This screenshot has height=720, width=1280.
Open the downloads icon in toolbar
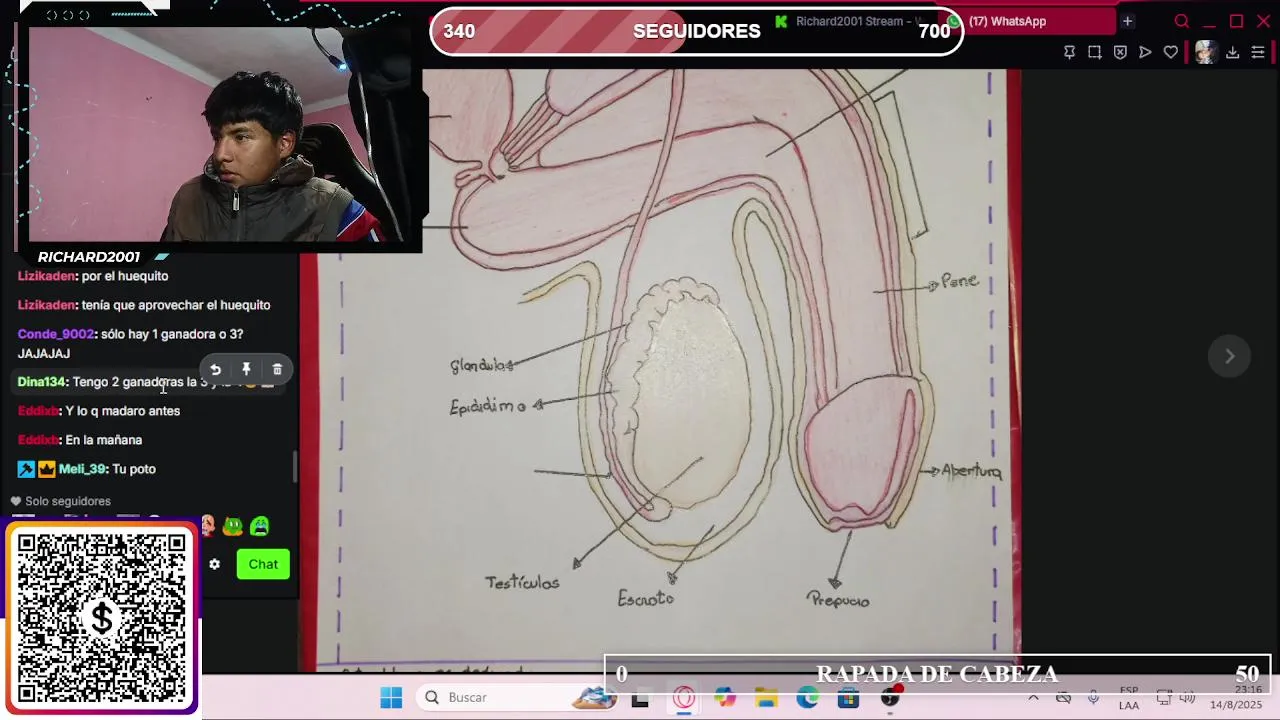click(1232, 52)
